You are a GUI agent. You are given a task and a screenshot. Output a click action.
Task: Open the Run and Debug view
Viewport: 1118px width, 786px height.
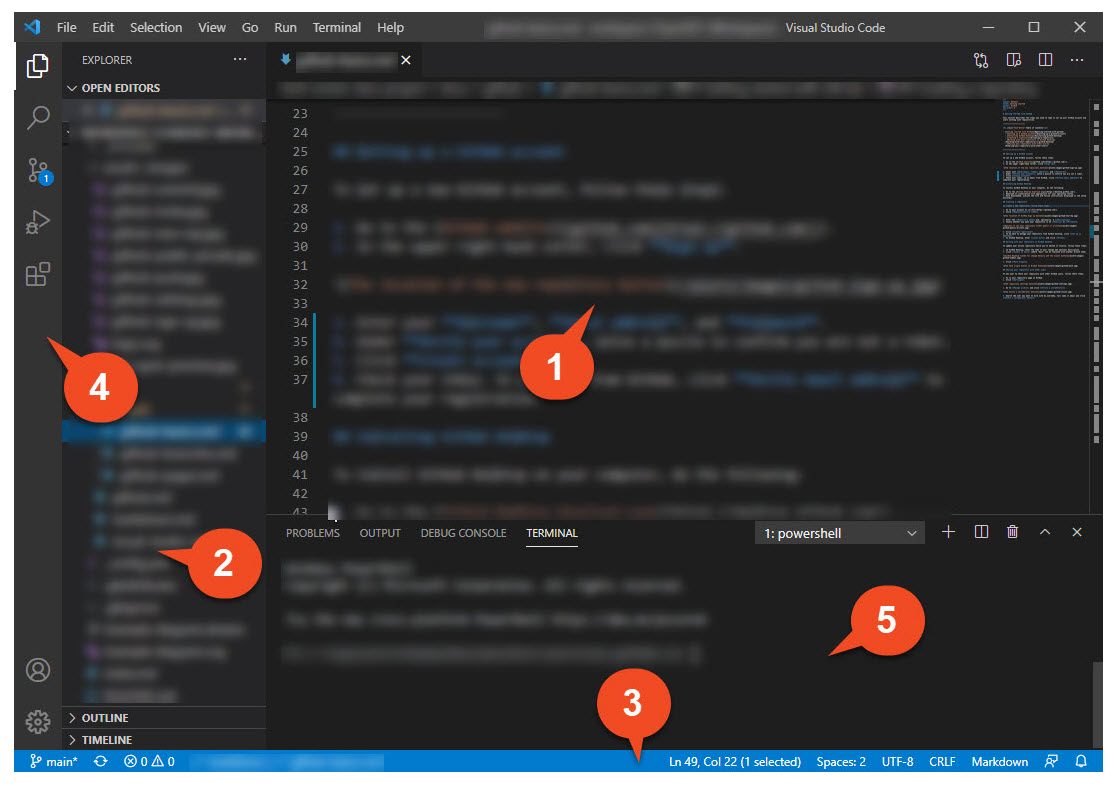[38, 223]
